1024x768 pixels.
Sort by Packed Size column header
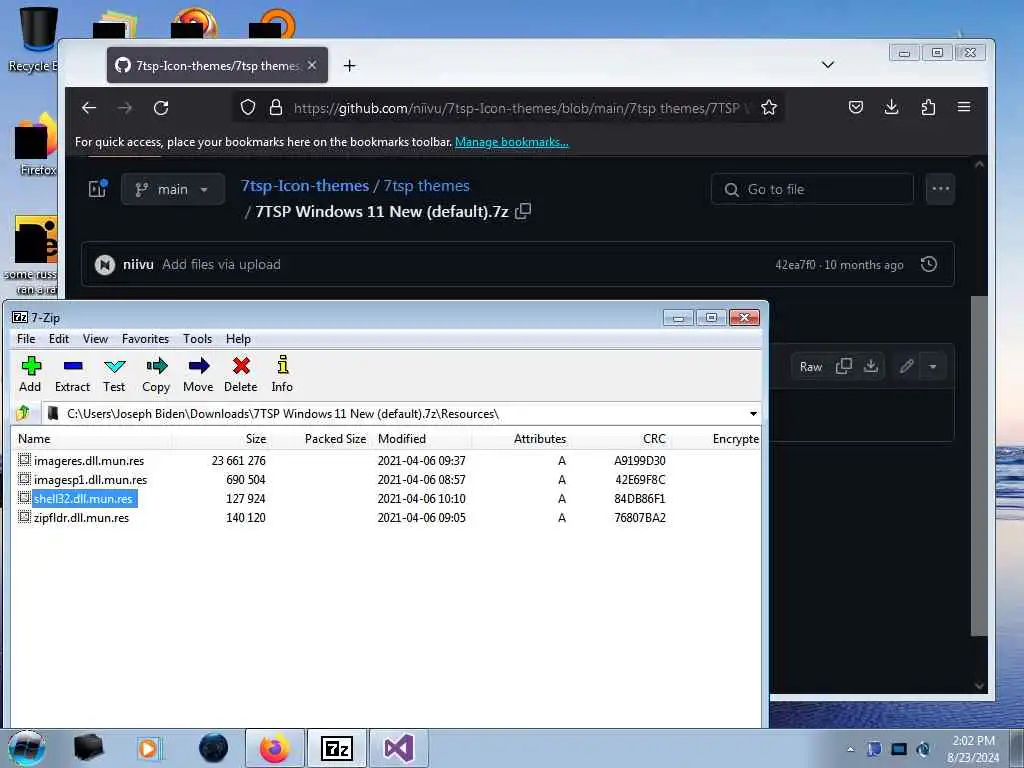pyautogui.click(x=322, y=439)
